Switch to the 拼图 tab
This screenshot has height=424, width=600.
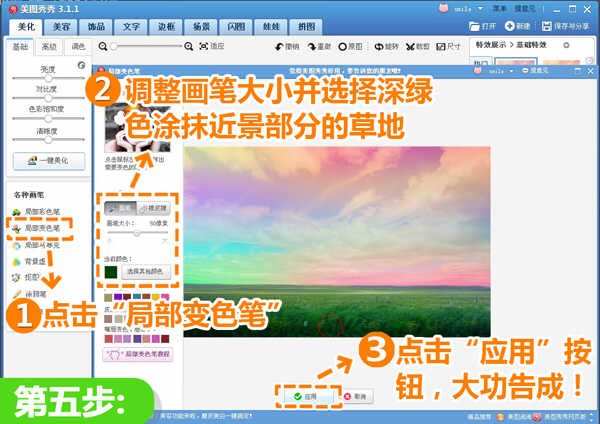pyautogui.click(x=307, y=27)
